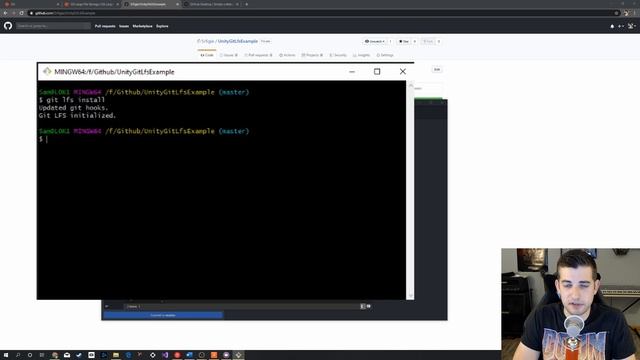Click the terminal command prompt line
Viewport: 640px width, 360px height.
222,139
